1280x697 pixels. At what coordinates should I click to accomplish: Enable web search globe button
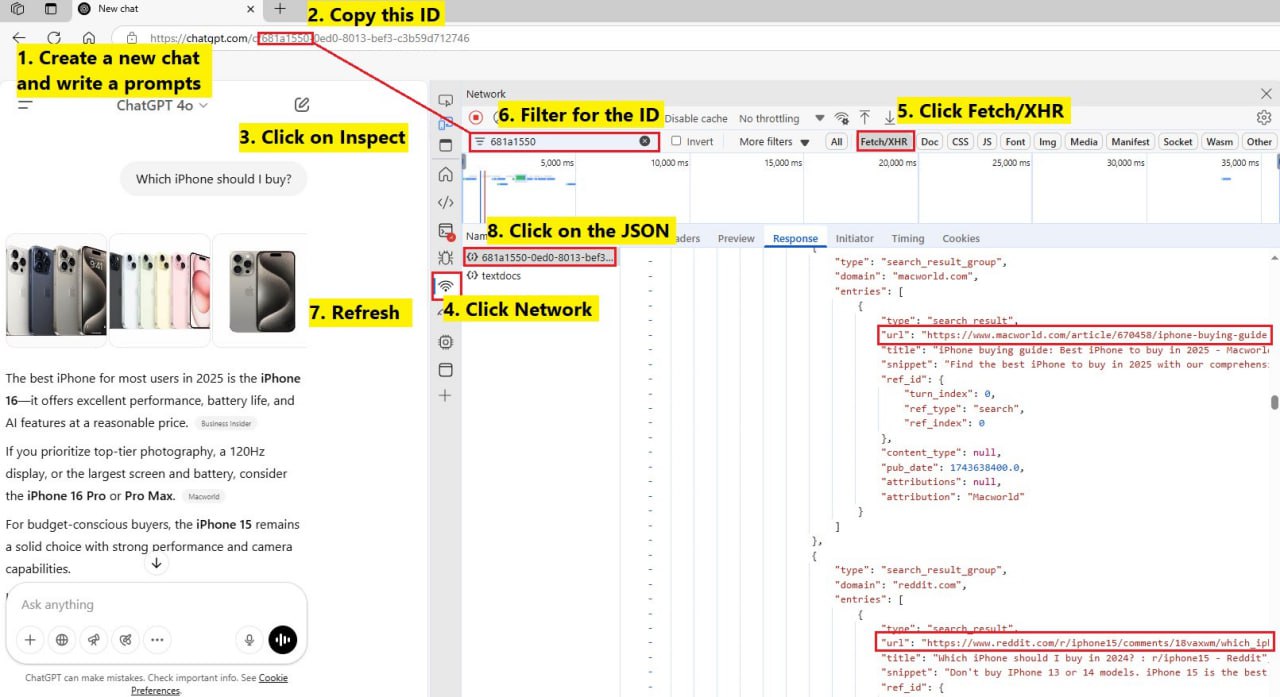(x=62, y=640)
